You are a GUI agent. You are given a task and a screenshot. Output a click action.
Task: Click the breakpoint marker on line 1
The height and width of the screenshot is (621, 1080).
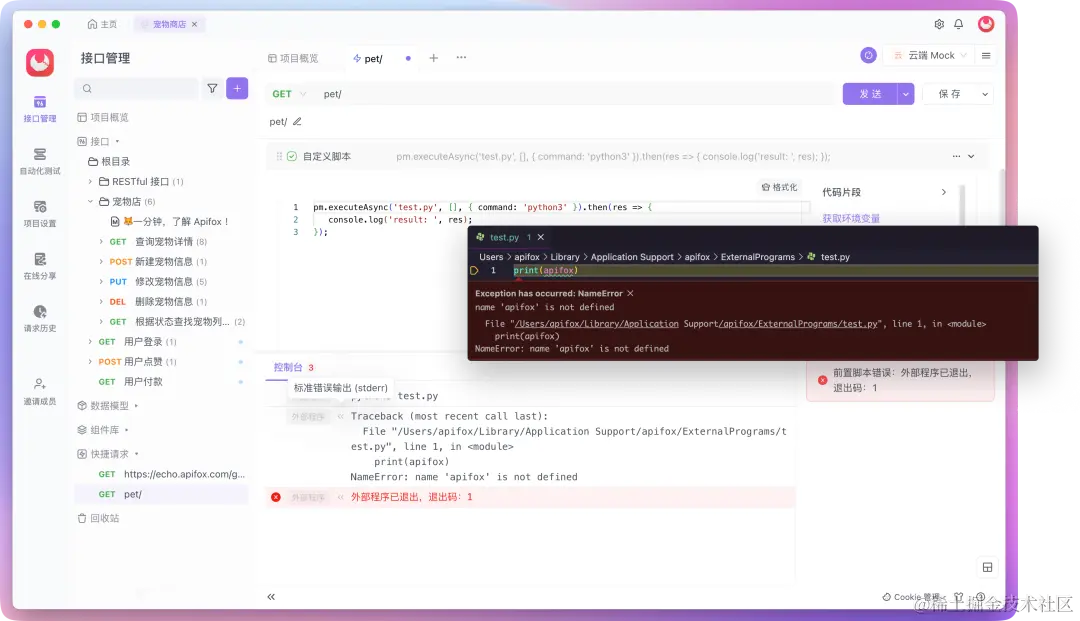click(x=474, y=271)
